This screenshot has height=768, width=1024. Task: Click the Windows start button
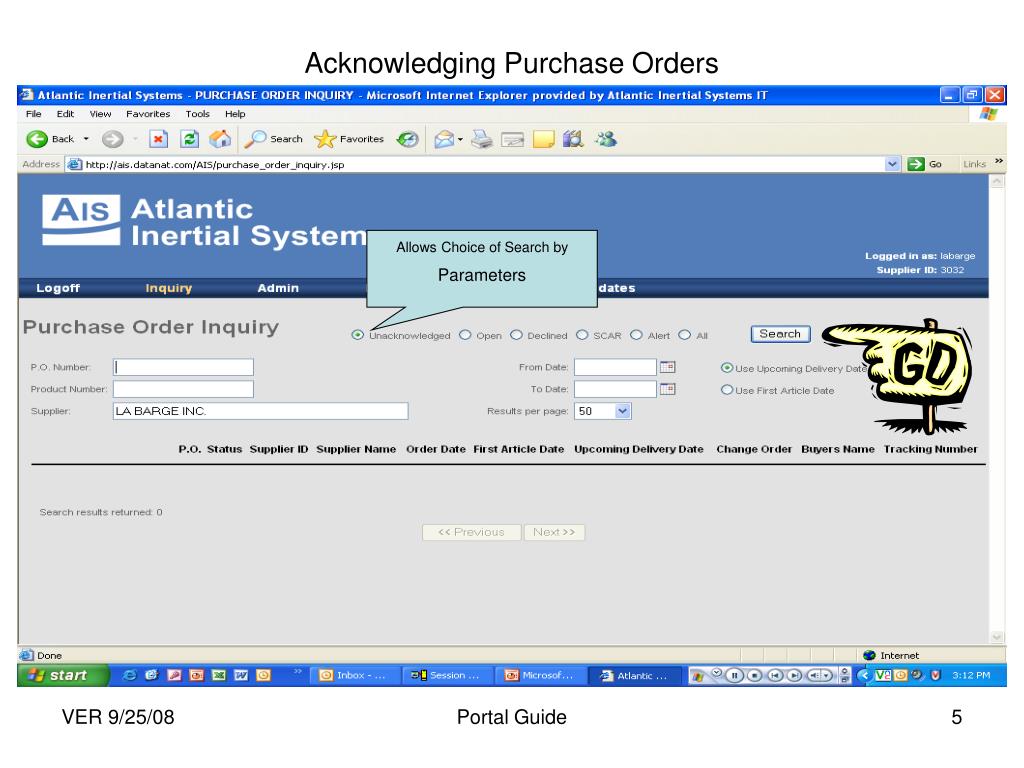coord(63,675)
